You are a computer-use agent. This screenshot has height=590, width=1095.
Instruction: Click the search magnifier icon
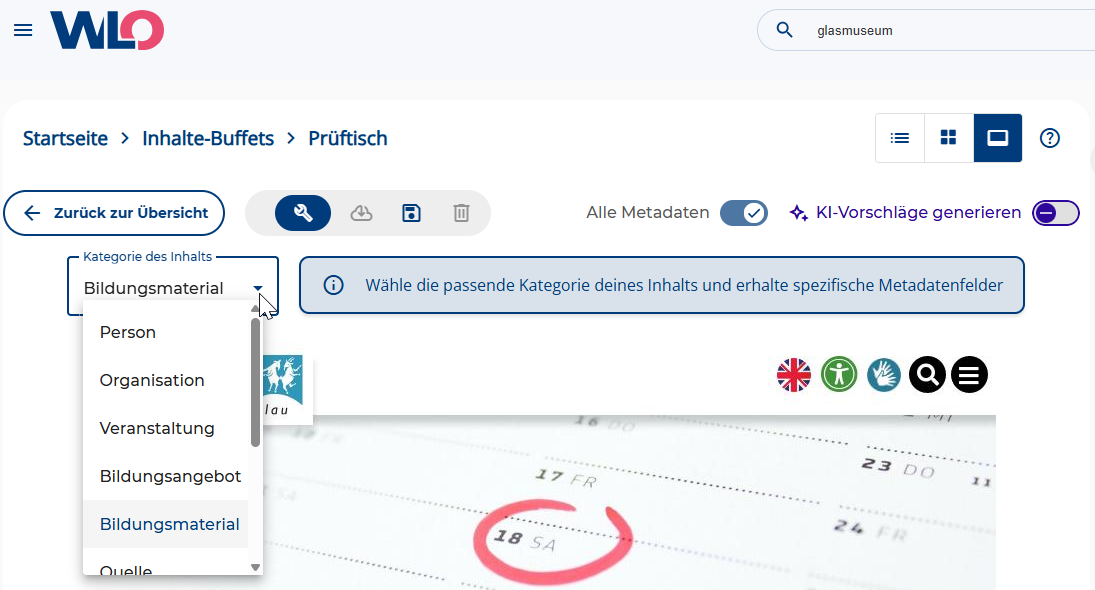pos(784,30)
